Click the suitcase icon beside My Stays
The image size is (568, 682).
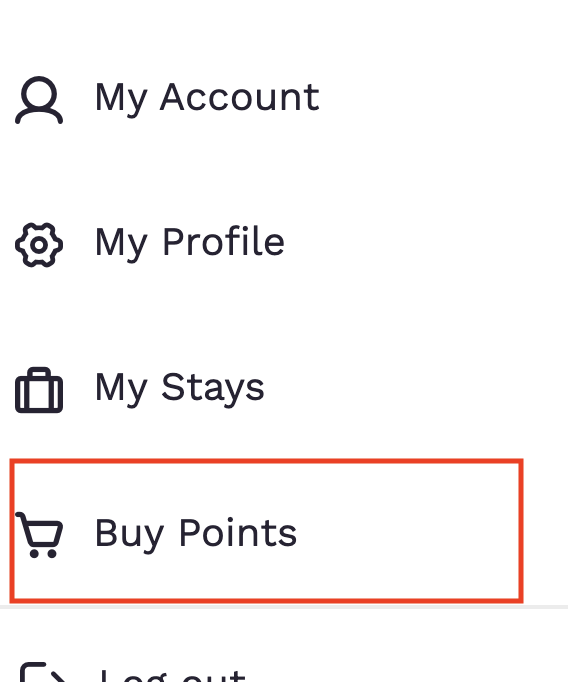(39, 390)
